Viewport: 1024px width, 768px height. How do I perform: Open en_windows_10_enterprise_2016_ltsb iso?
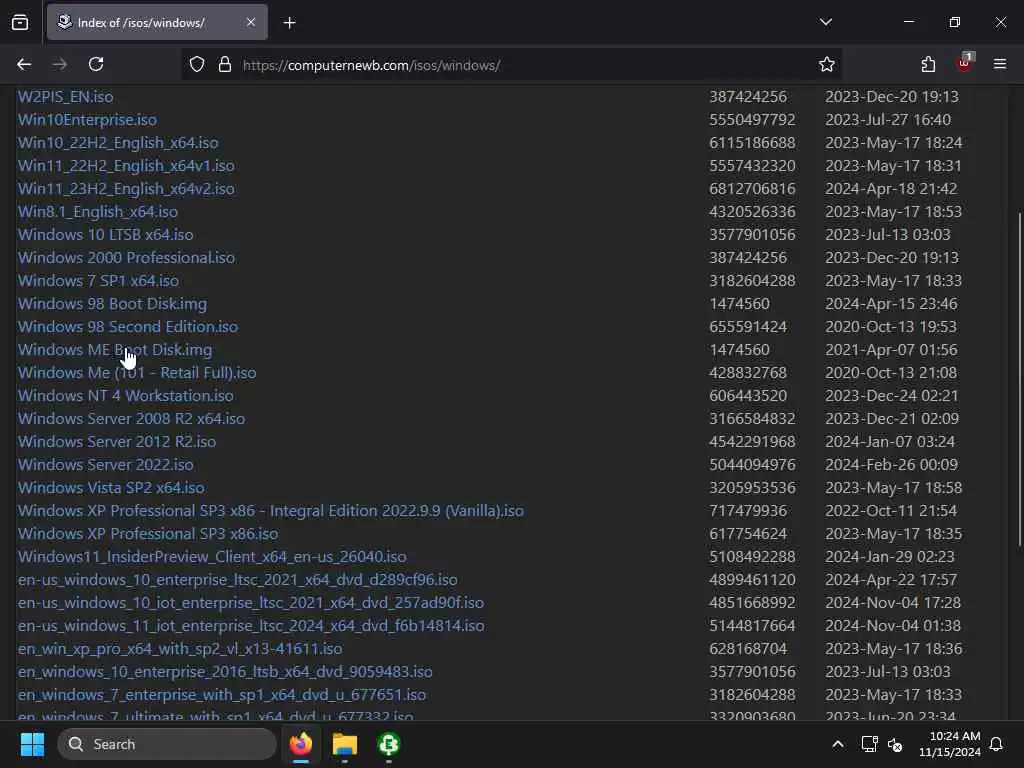click(225, 671)
